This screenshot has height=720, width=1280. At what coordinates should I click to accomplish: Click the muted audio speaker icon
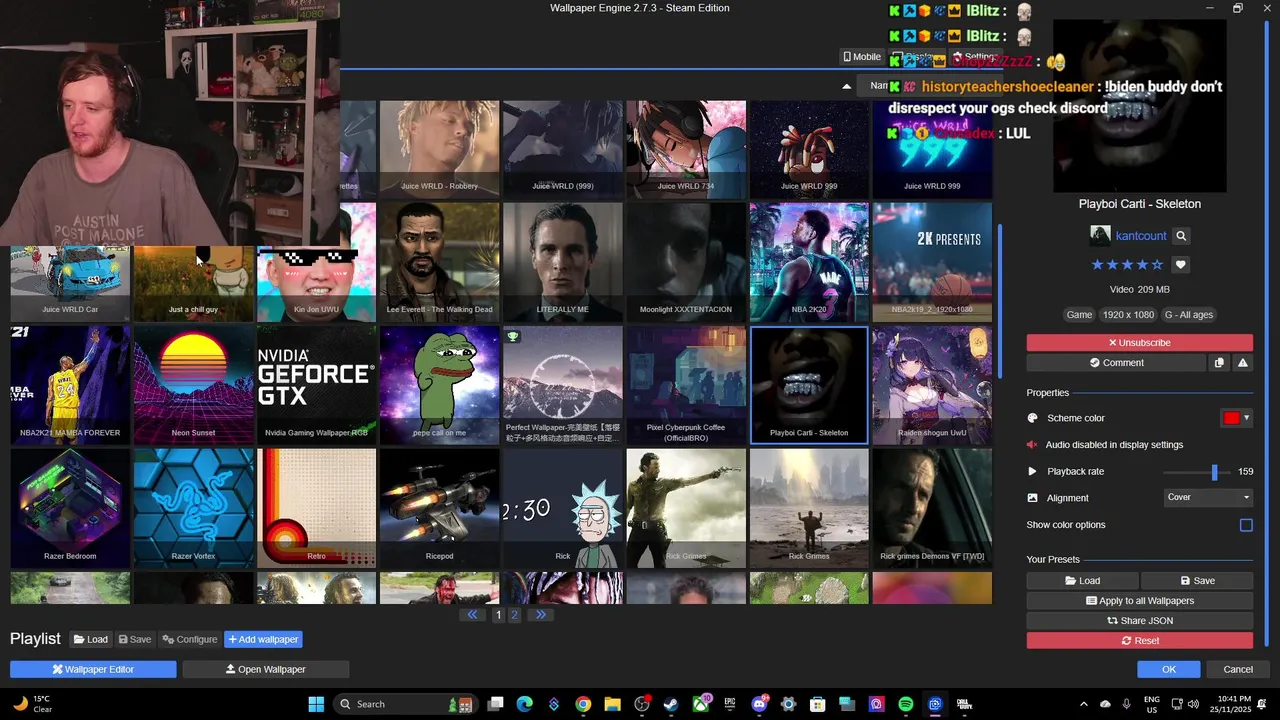(x=1033, y=445)
